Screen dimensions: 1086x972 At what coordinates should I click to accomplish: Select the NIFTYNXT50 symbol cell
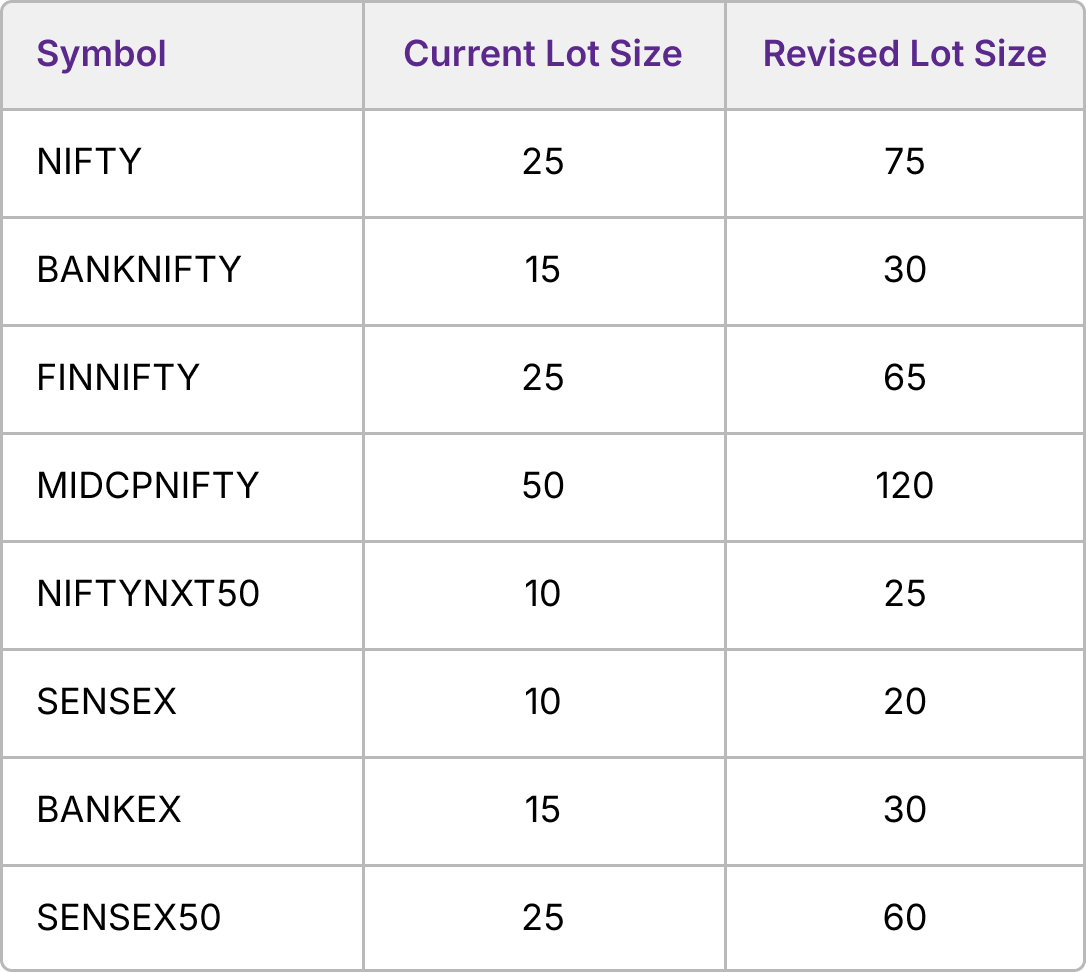148,594
